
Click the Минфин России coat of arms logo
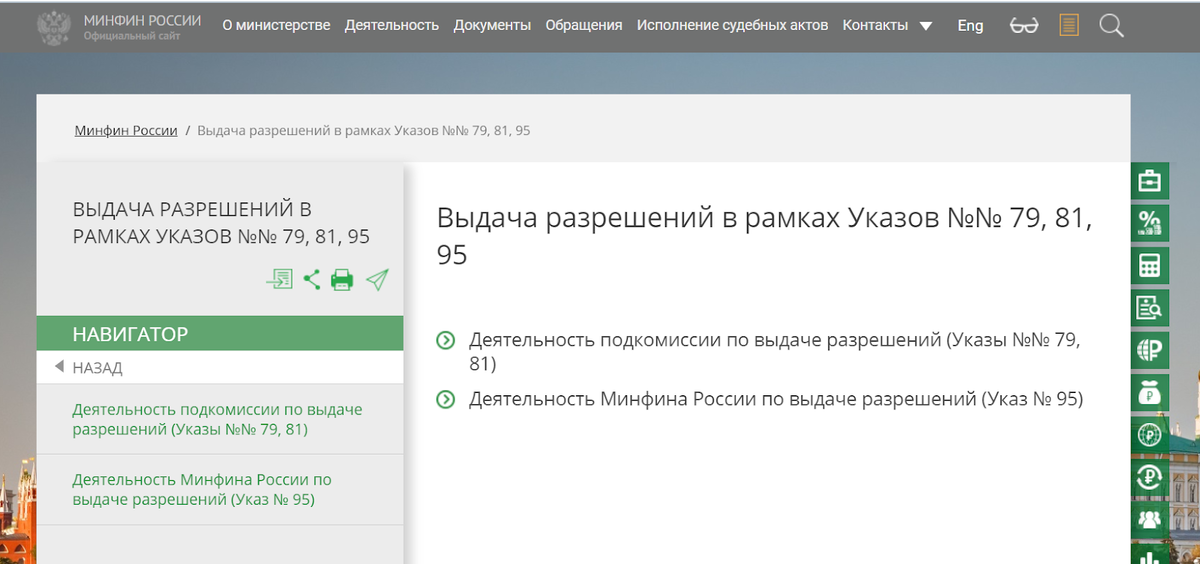53,28
